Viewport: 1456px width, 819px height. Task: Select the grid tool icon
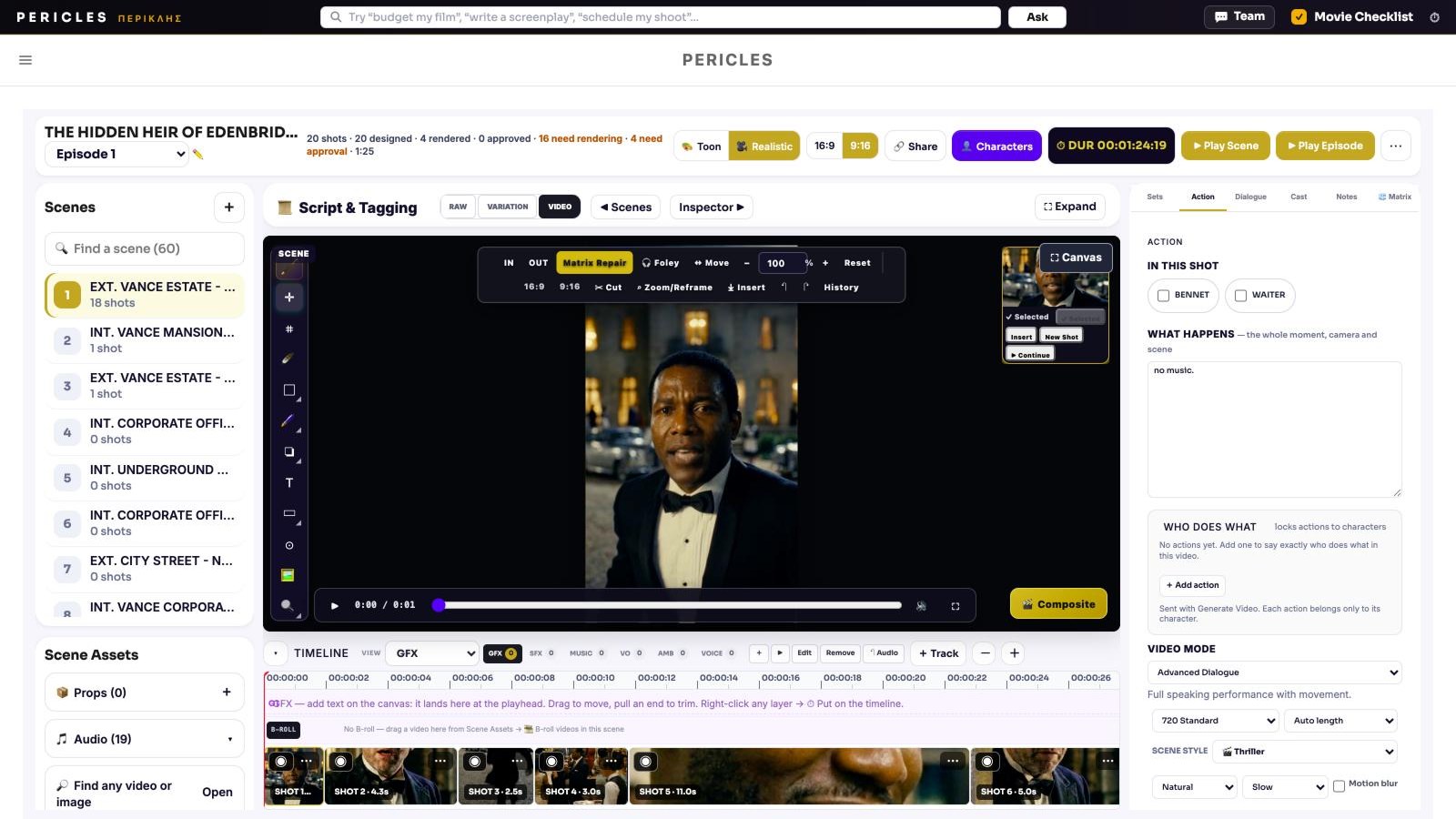tap(289, 329)
